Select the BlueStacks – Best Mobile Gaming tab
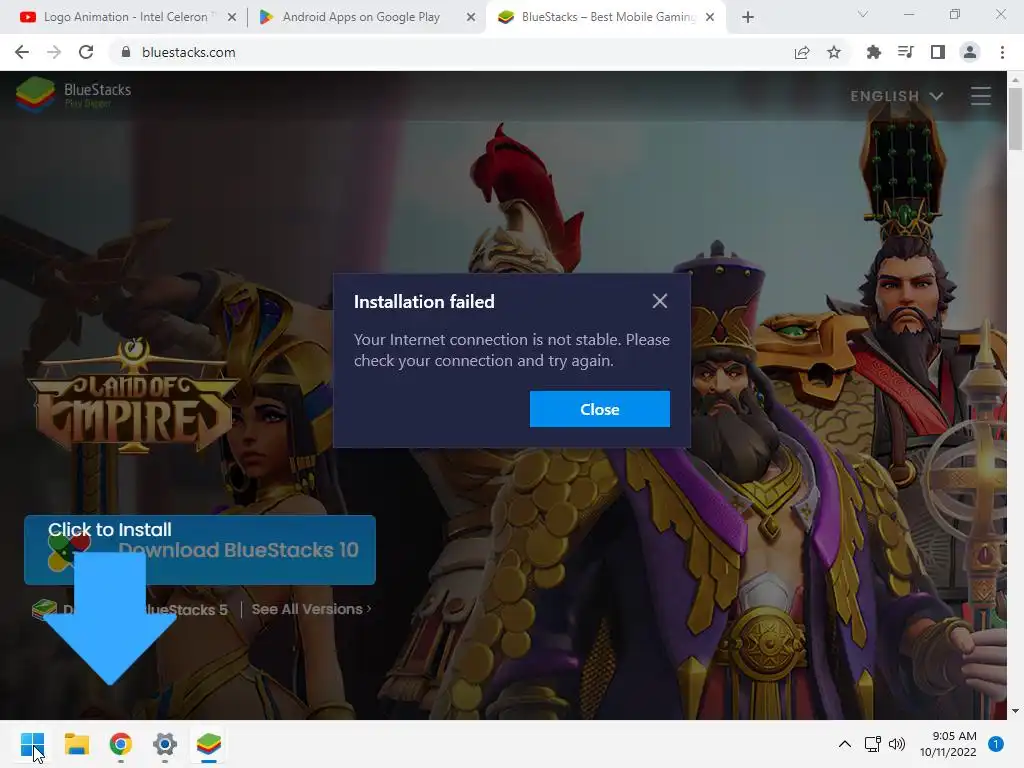1024x768 pixels. [607, 17]
